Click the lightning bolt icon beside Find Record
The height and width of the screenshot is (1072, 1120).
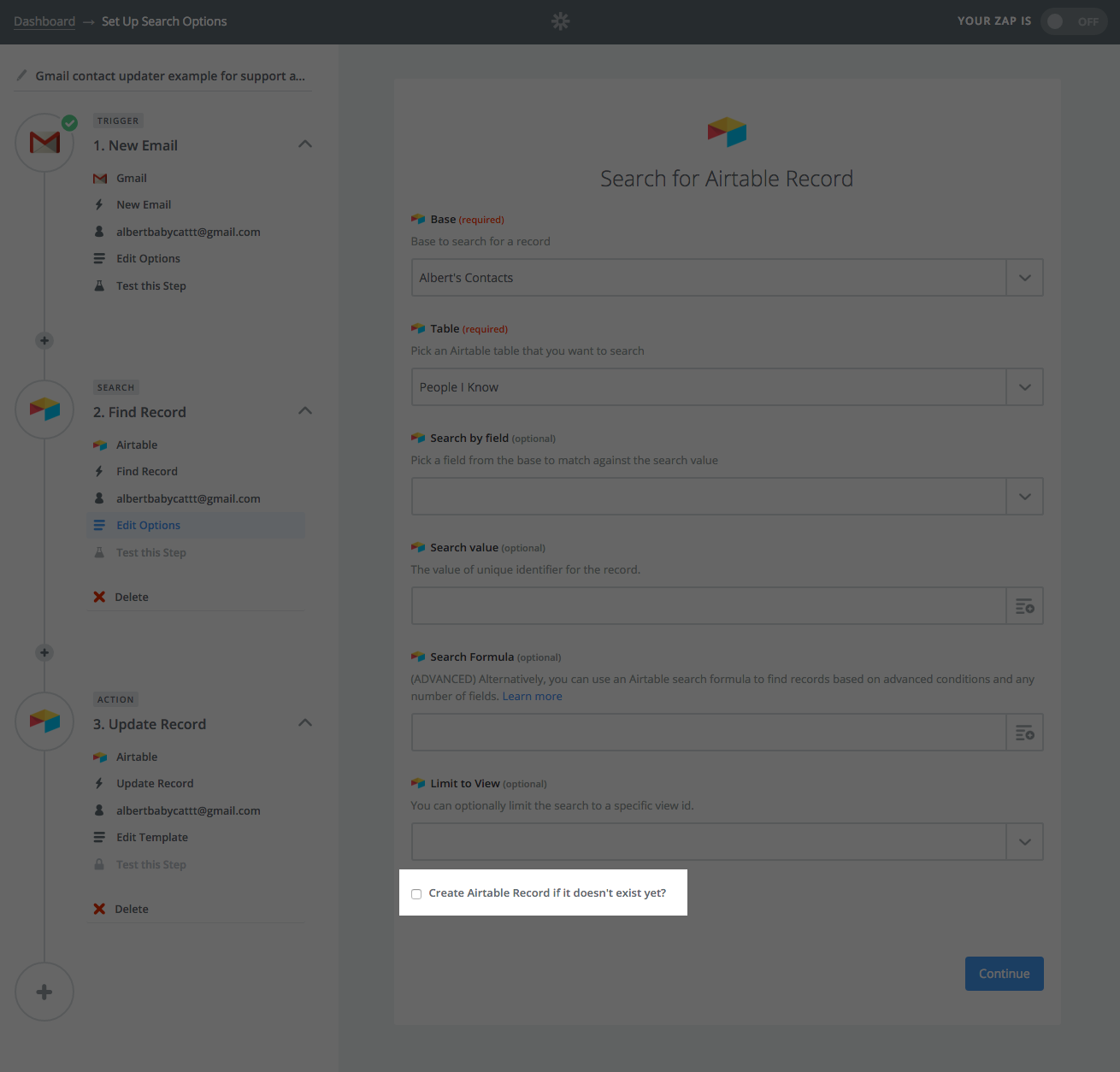99,472
